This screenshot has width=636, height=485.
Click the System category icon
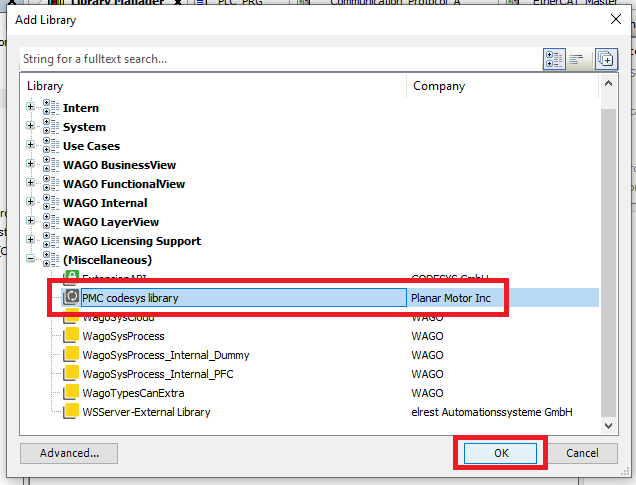[50, 127]
